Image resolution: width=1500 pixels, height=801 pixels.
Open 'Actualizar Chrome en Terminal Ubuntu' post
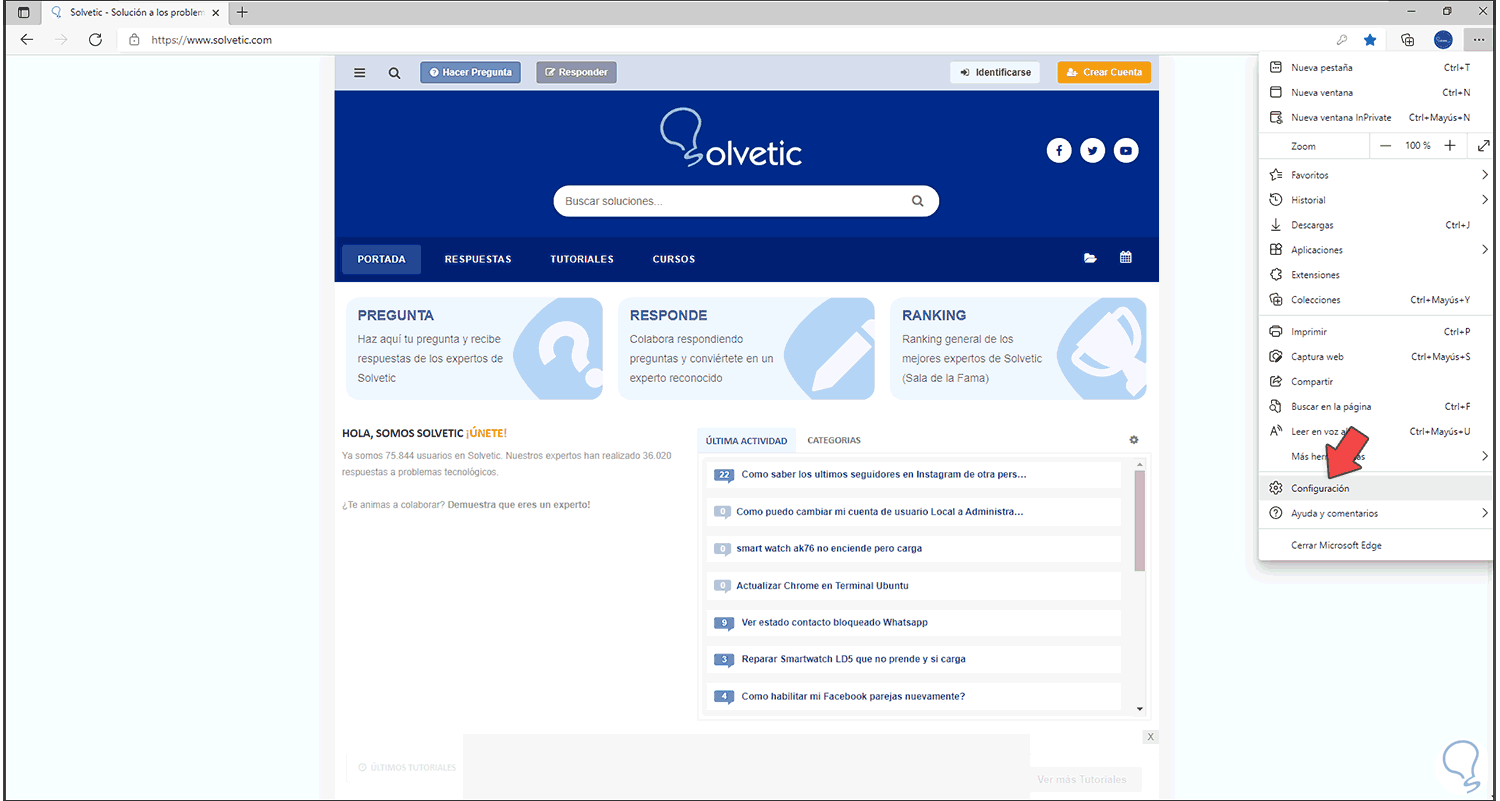[822, 586]
